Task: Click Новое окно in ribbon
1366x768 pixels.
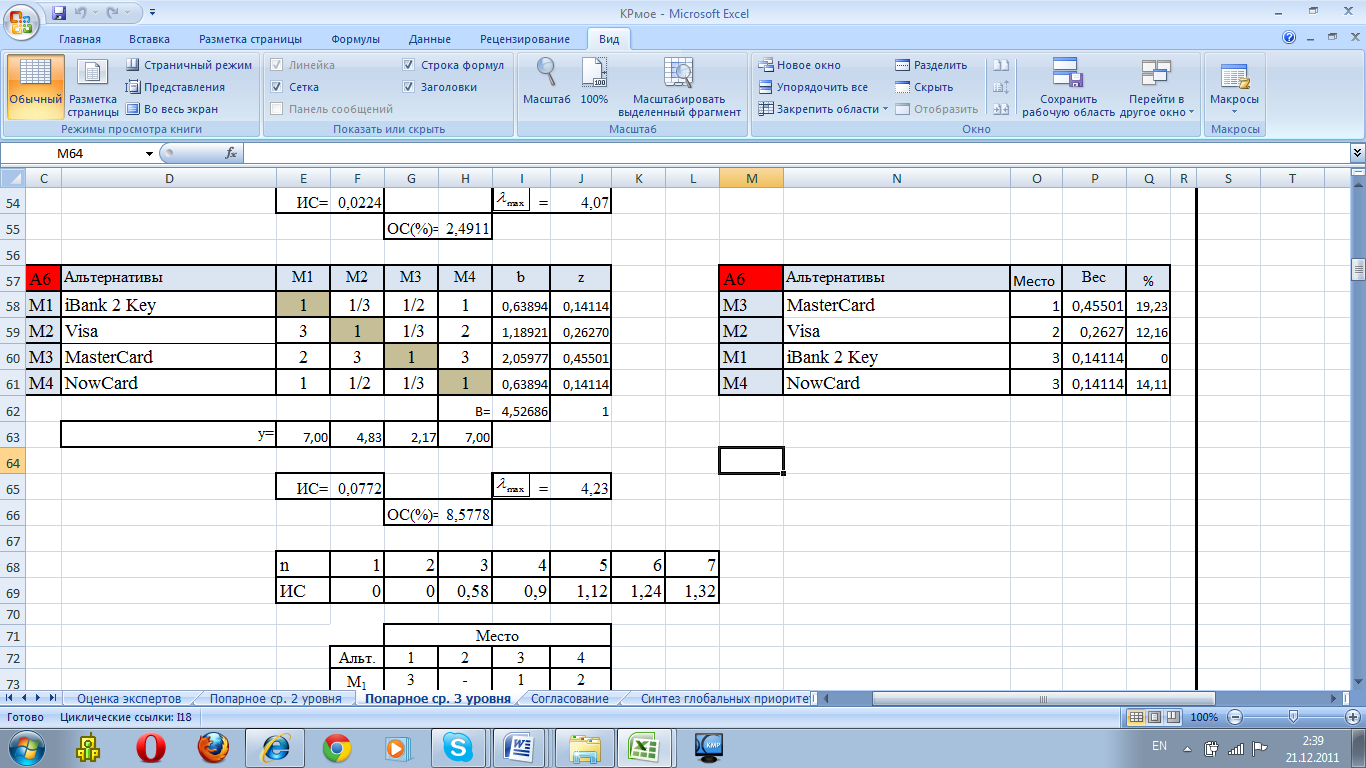Action: tap(799, 65)
